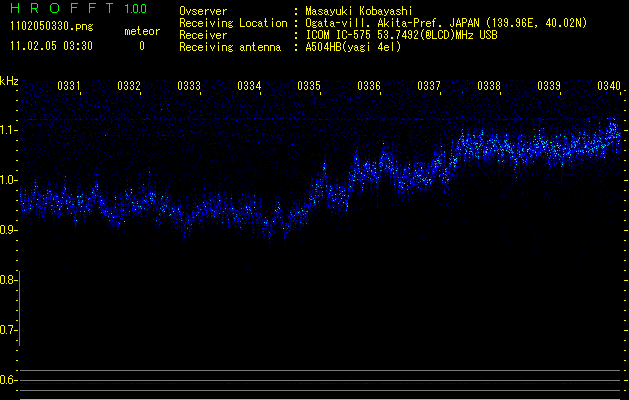Viewport: 629px width, 400px height.
Task: Click the 0334 time marker
Action: click(x=249, y=85)
